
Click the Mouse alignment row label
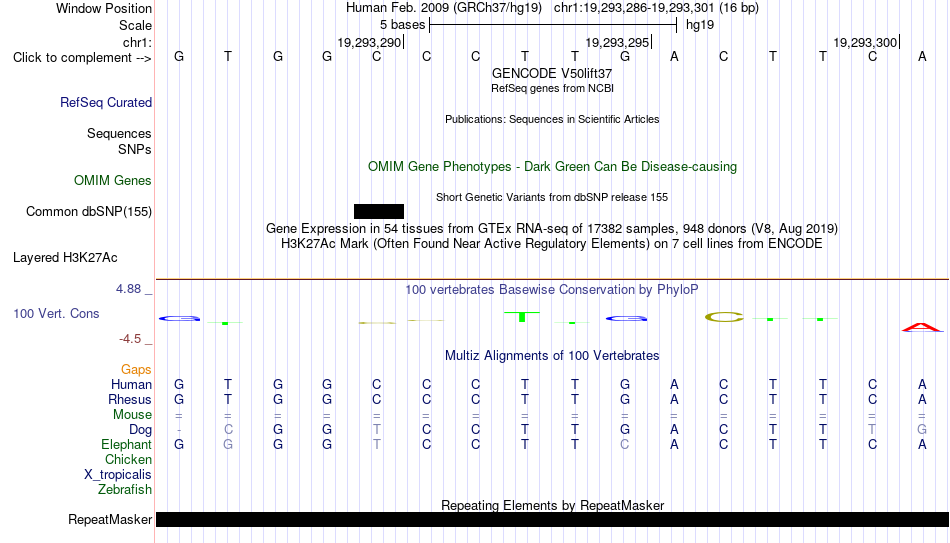point(133,415)
